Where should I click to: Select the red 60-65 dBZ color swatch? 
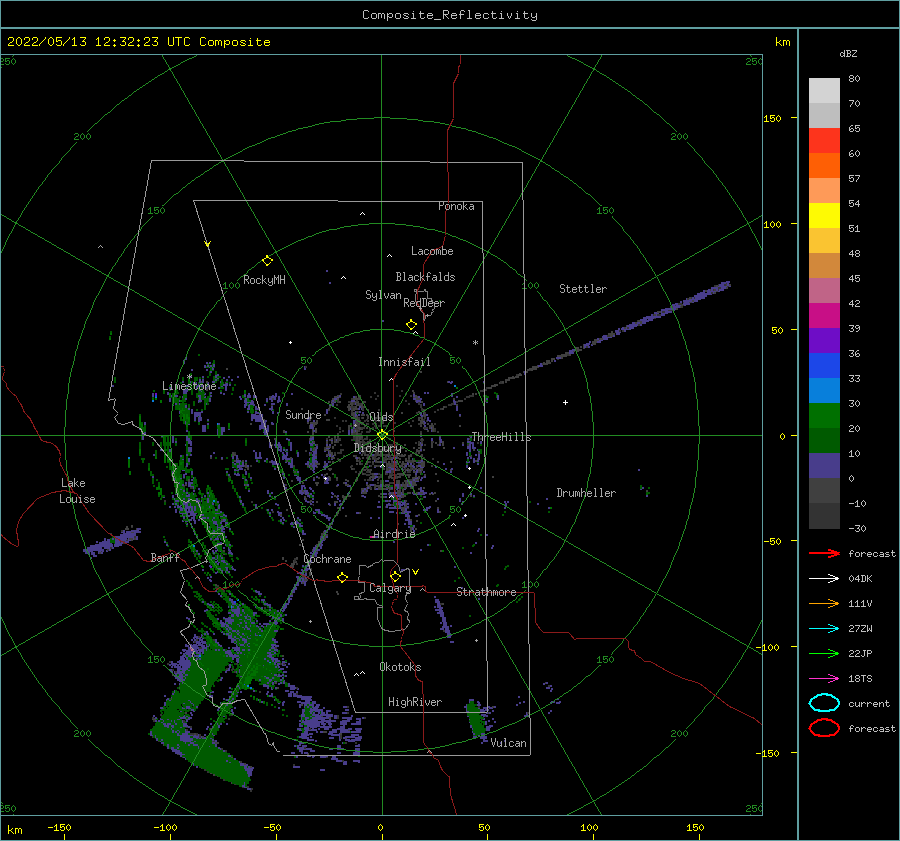824,141
